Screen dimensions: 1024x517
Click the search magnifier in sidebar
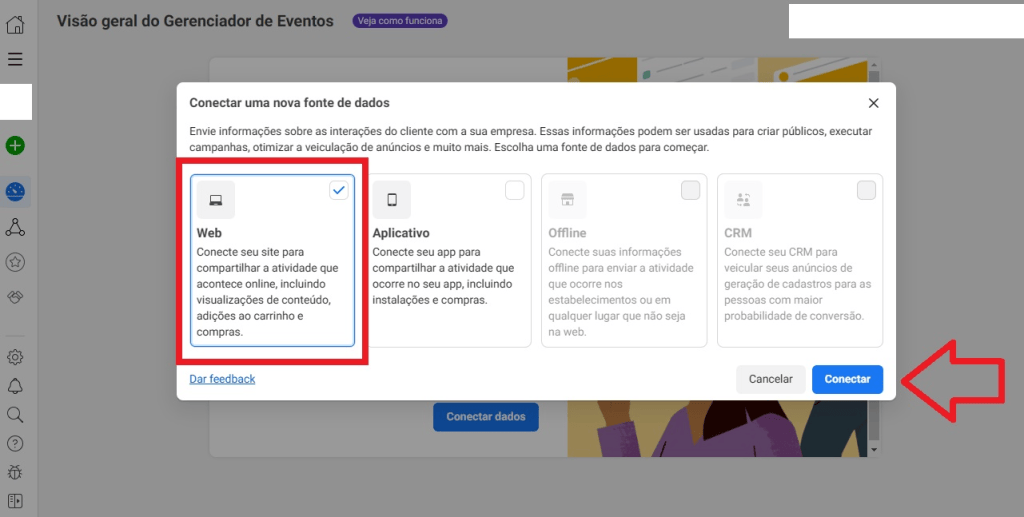point(15,415)
